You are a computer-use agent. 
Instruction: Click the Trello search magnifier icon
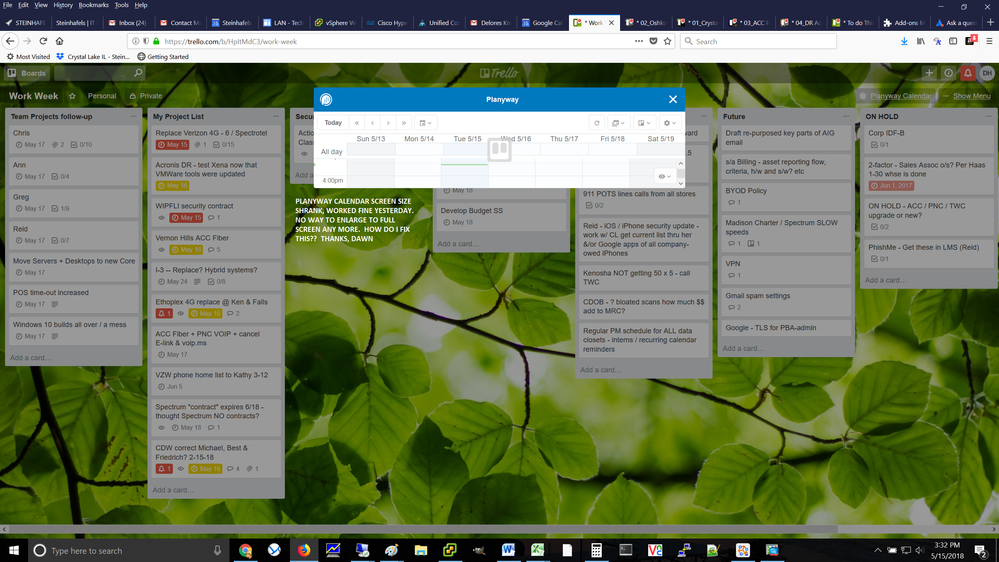point(138,73)
